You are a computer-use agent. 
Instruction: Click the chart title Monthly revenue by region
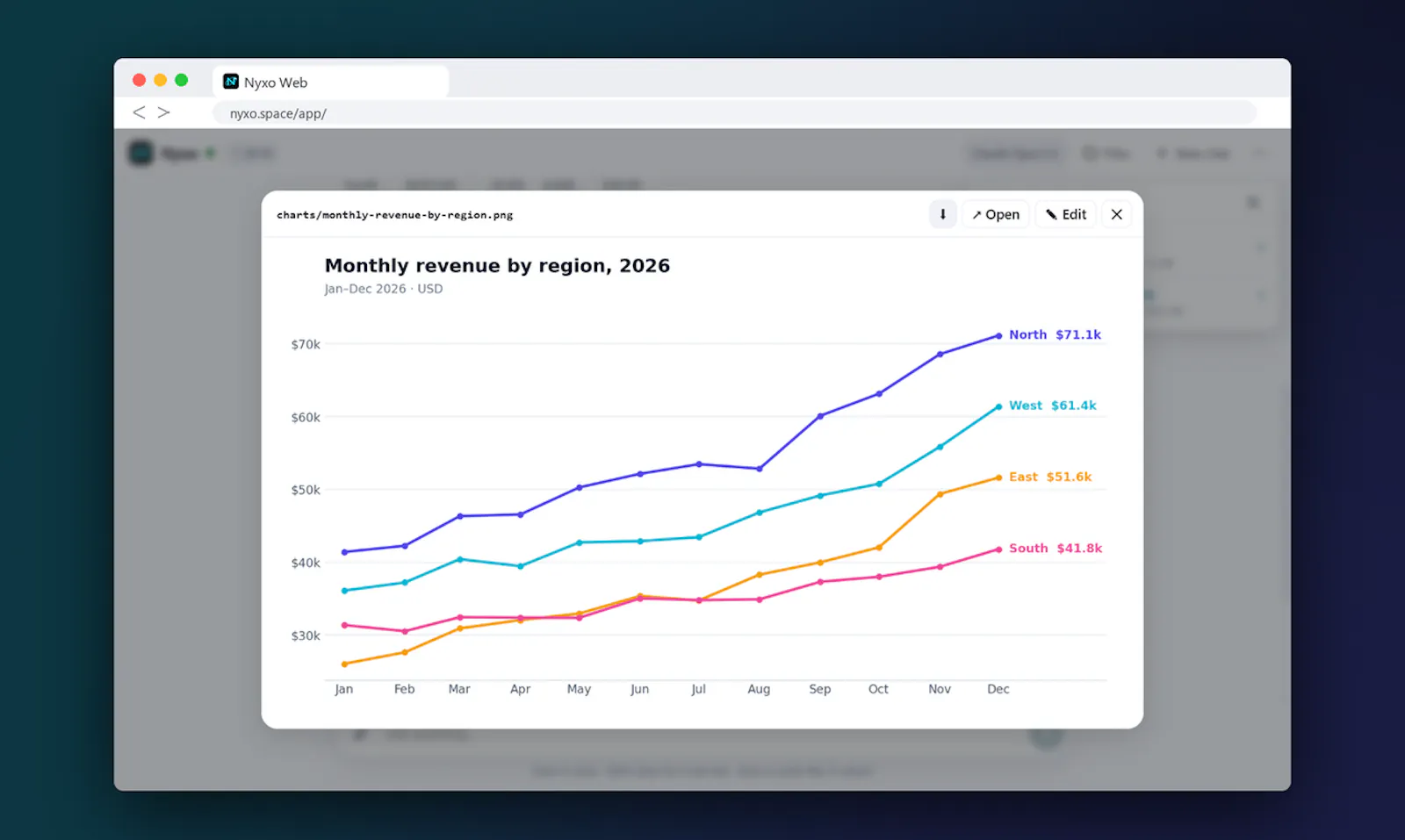[497, 266]
